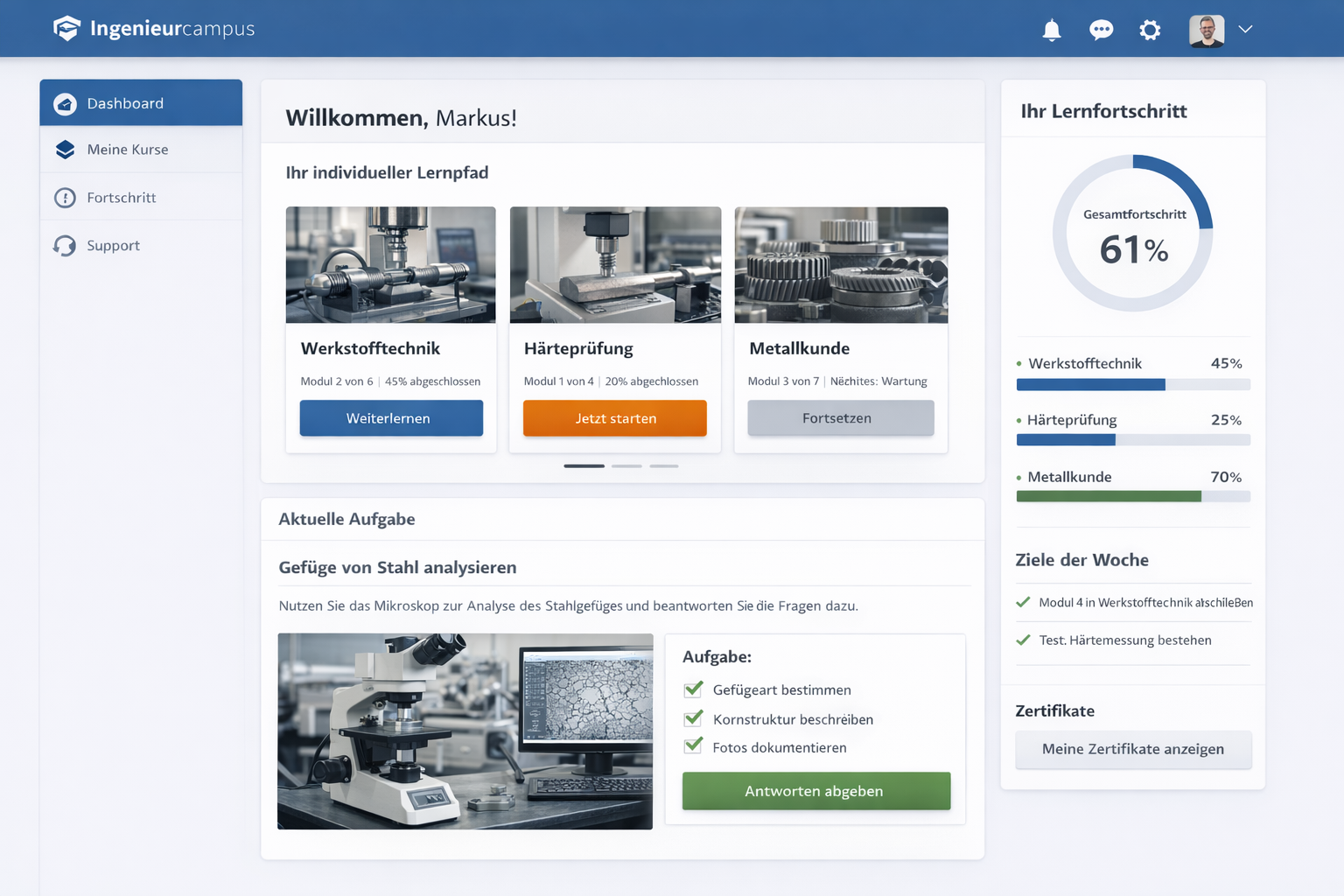Viewport: 1344px width, 896px height.
Task: Open the notifications bell
Action: [1052, 29]
